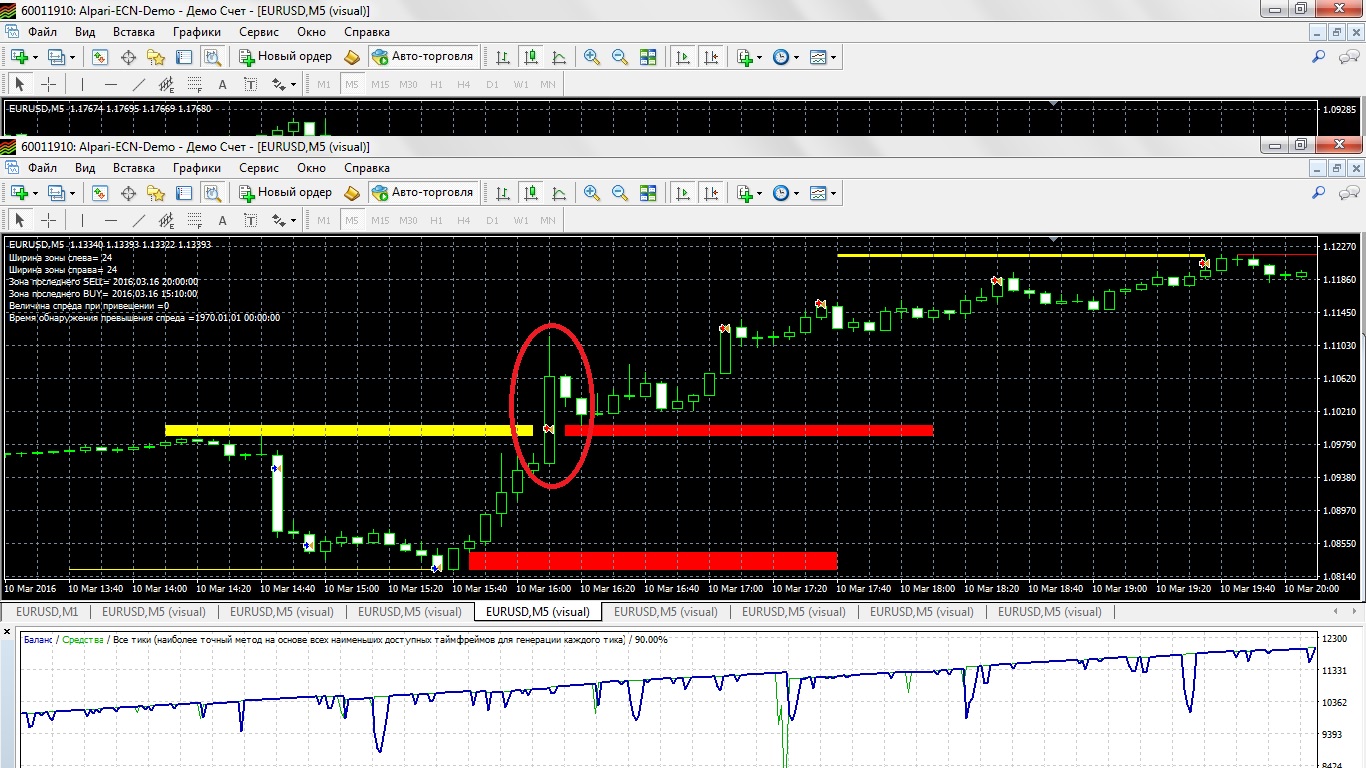Click the Средства legend label in tester graph
Viewport: 1366px width, 768px height.
82,640
